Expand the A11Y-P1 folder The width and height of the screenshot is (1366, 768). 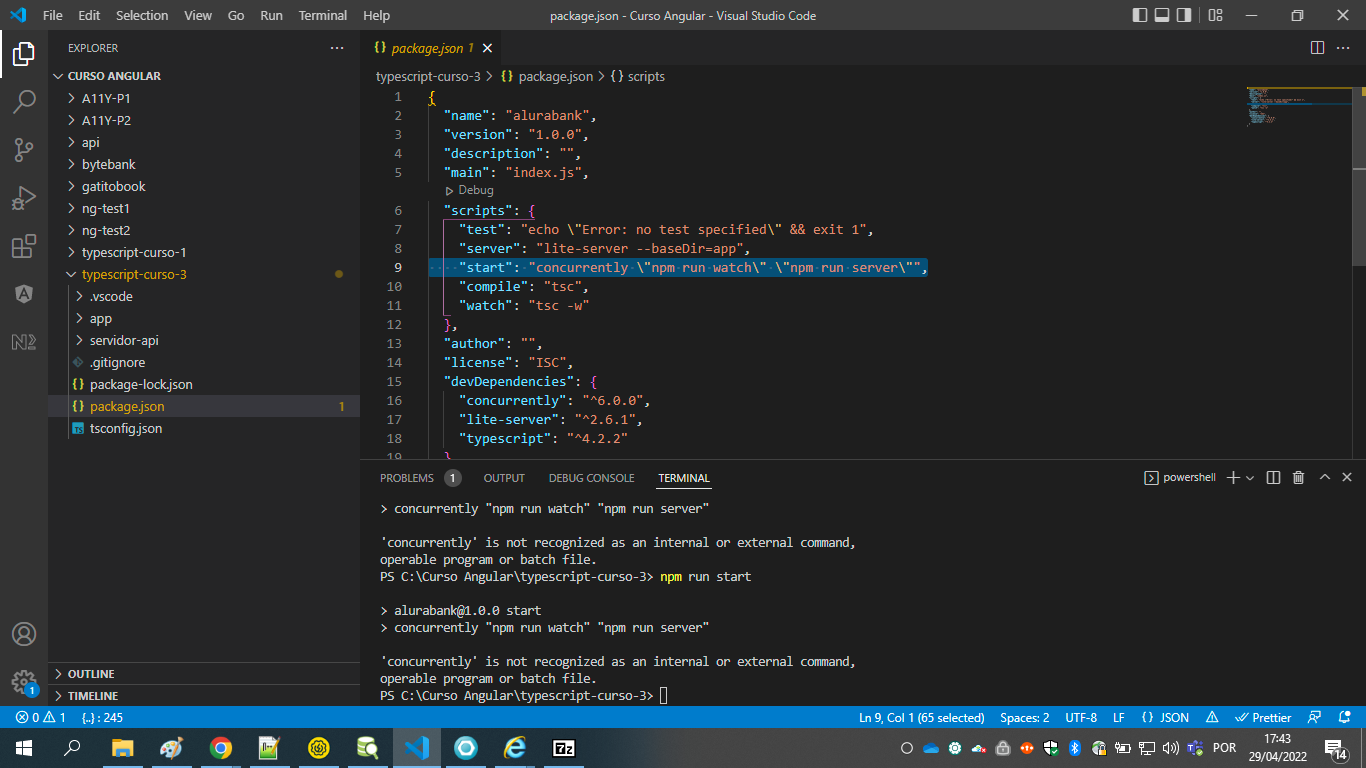[204, 98]
